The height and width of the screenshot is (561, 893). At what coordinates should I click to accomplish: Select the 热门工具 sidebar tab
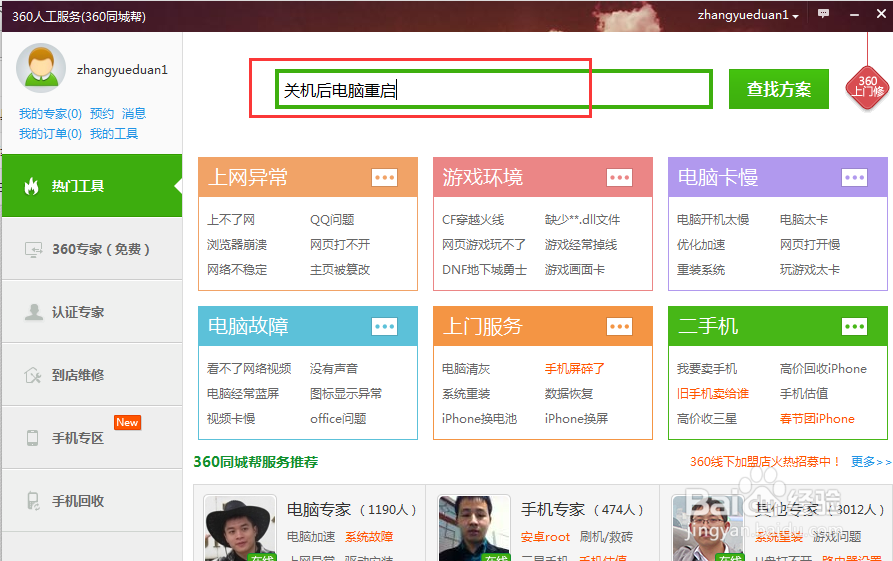click(92, 186)
